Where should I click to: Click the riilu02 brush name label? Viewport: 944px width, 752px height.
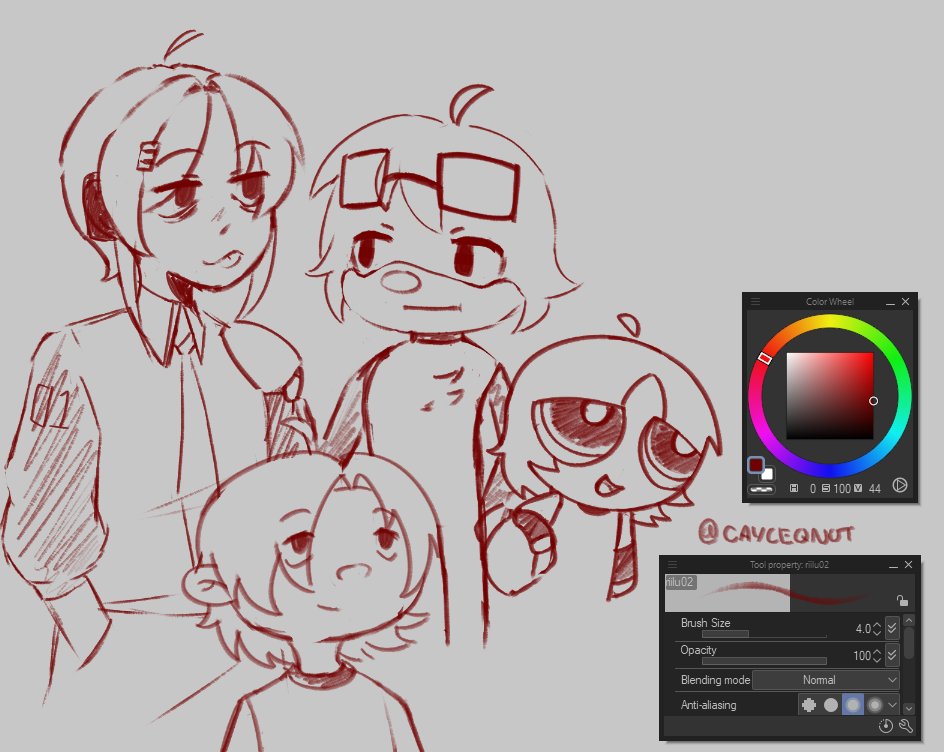click(x=680, y=582)
